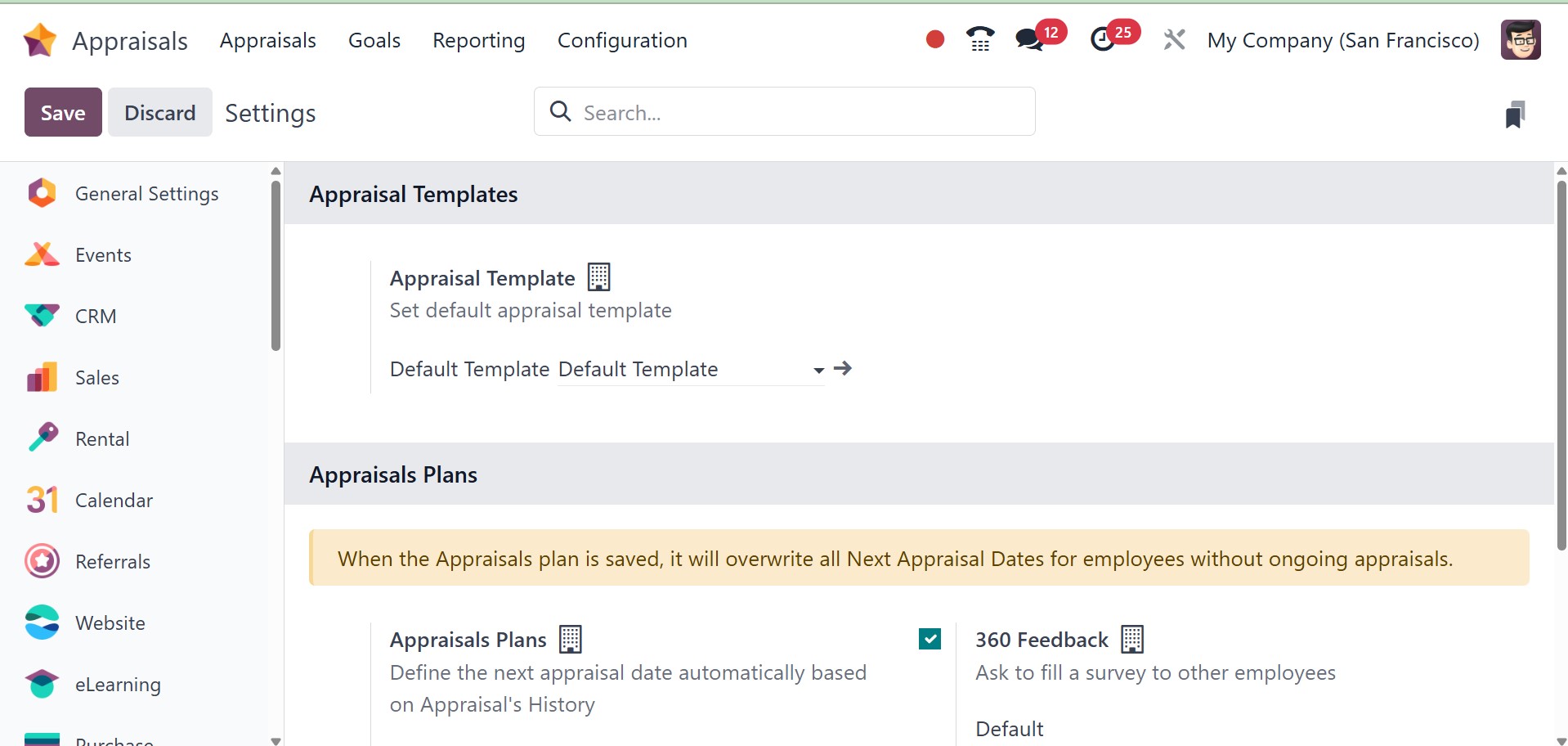Open the My Company (San Francisco) switcher
This screenshot has width=1568, height=746.
(x=1343, y=40)
